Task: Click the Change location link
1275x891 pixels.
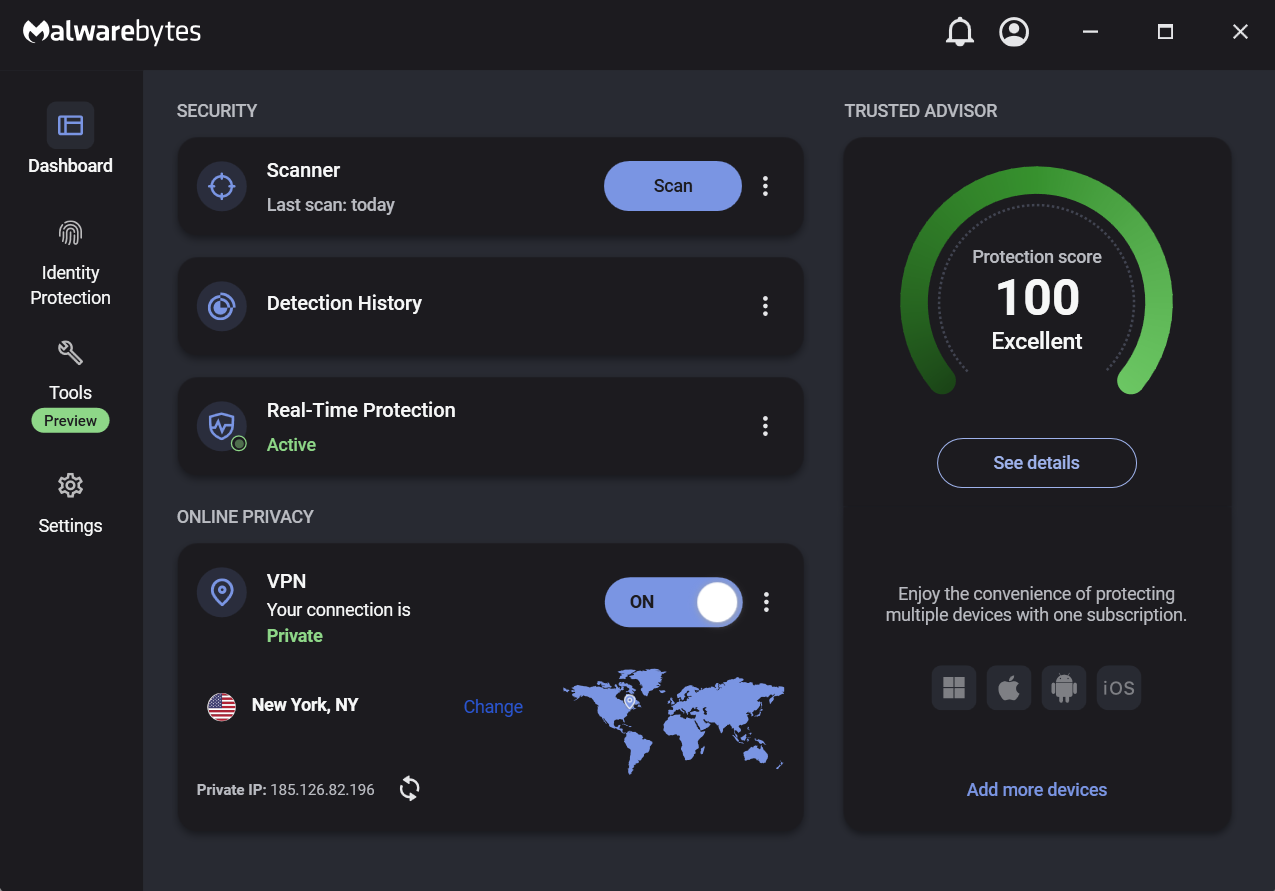Action: (493, 707)
